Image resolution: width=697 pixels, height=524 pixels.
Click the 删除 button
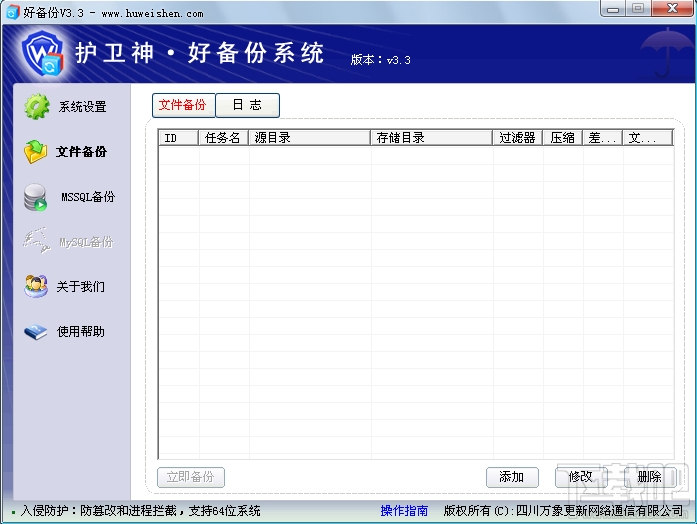(x=650, y=477)
